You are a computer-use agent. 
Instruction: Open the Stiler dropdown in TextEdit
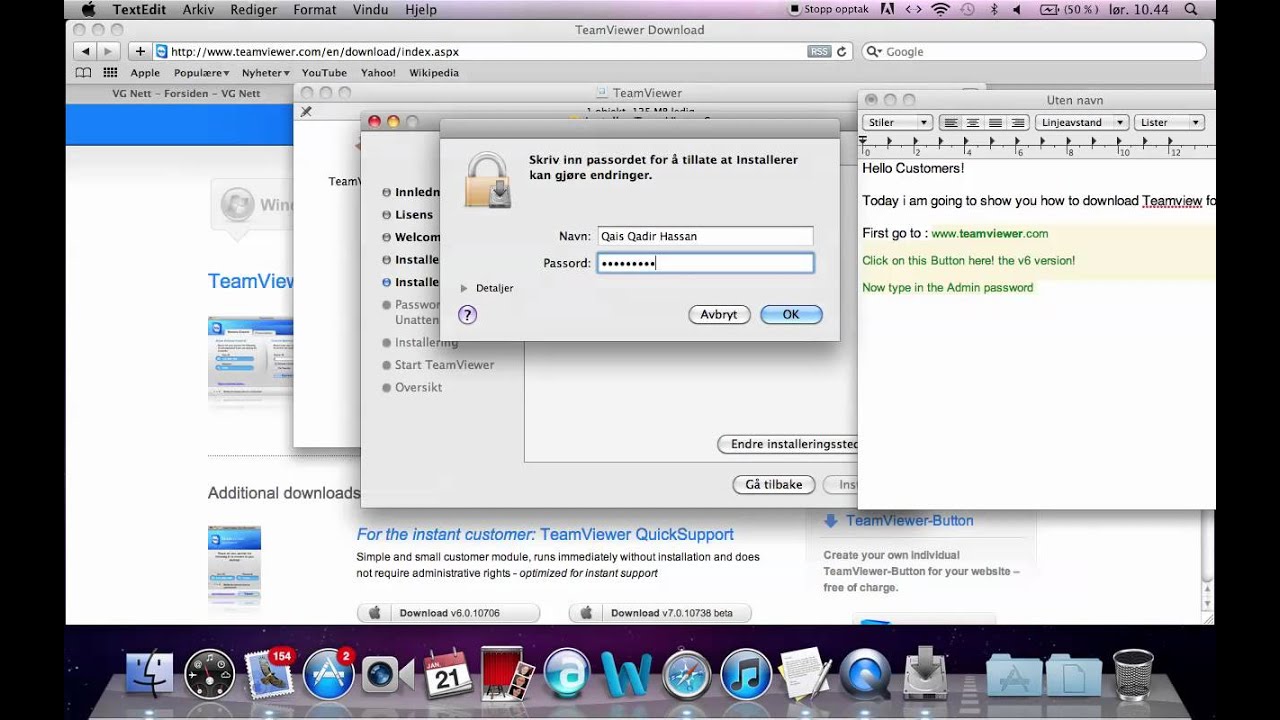coord(897,122)
